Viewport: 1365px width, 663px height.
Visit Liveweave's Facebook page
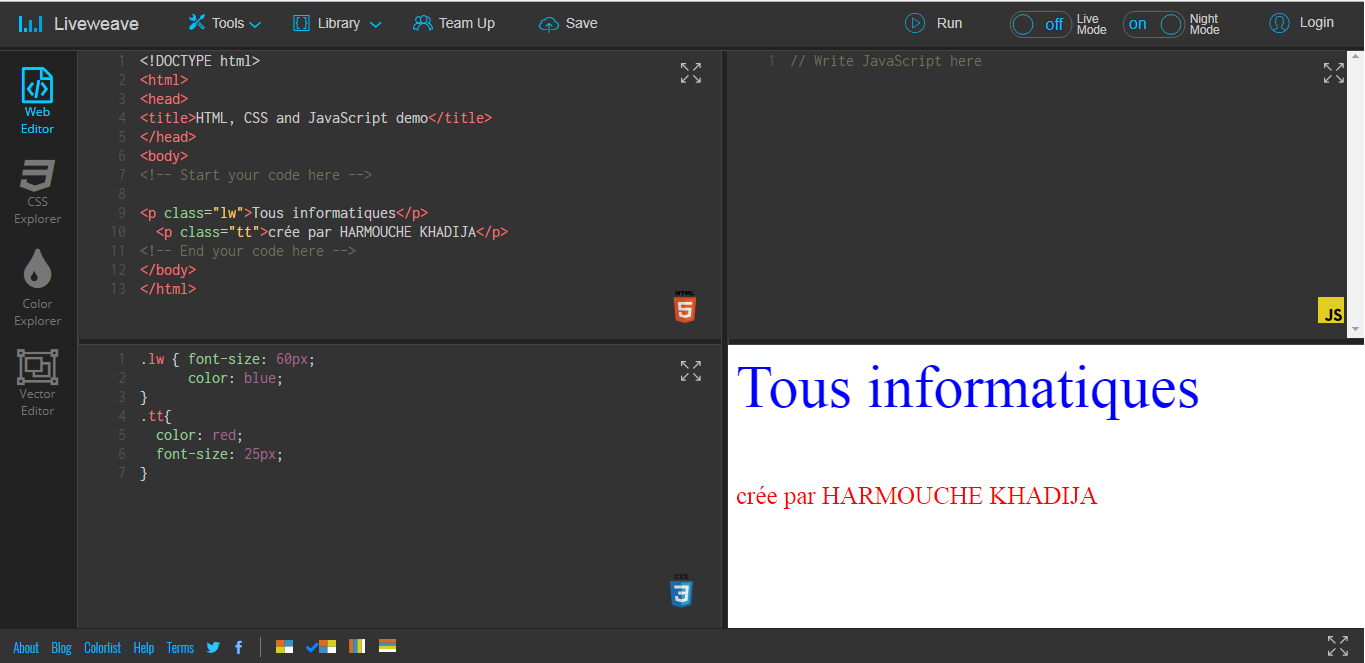[238, 647]
